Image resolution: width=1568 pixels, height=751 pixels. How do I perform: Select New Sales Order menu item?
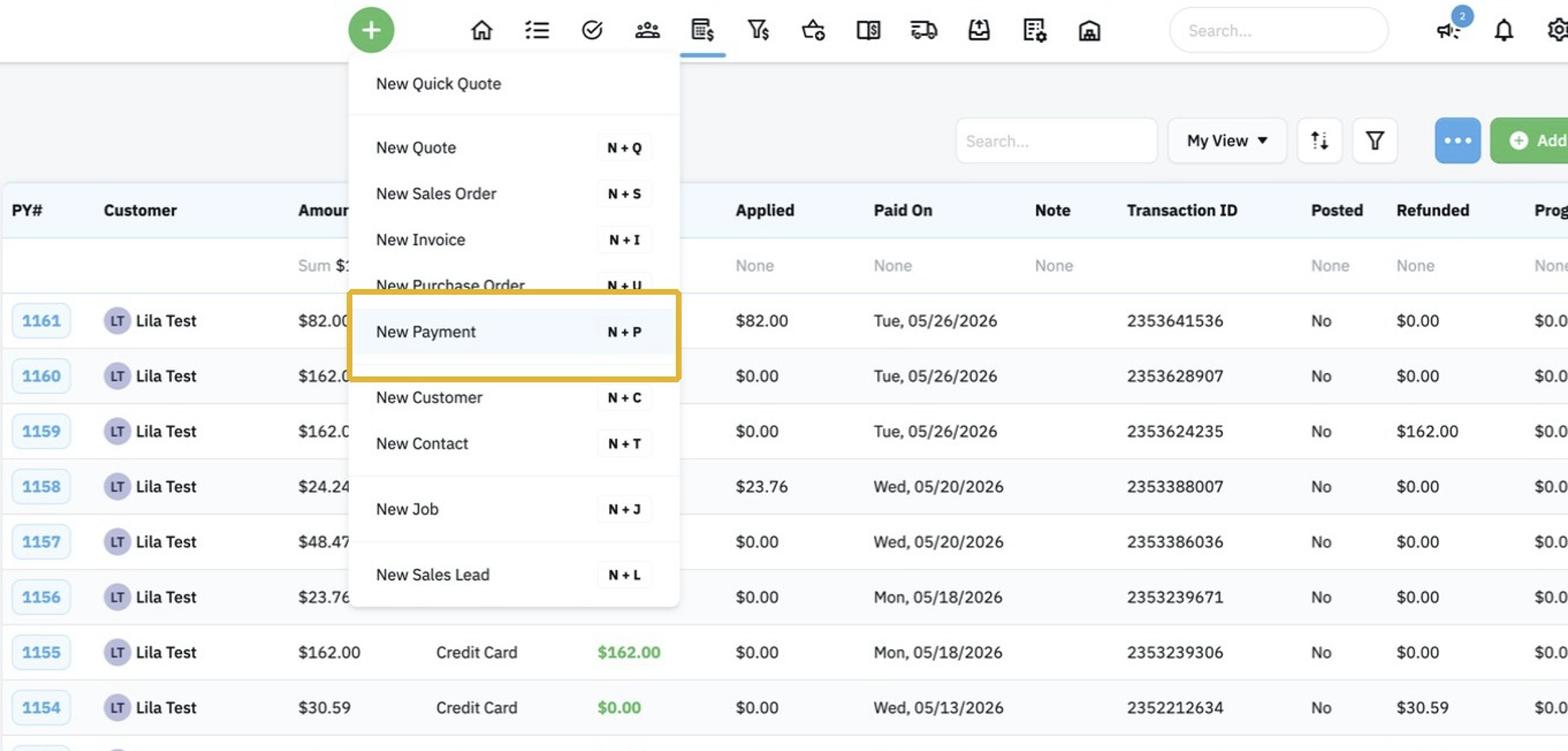click(514, 194)
